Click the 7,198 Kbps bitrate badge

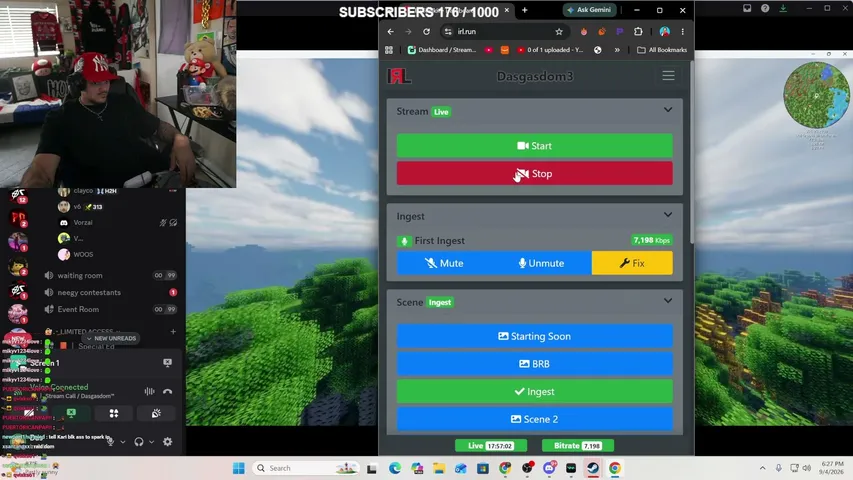(x=651, y=240)
